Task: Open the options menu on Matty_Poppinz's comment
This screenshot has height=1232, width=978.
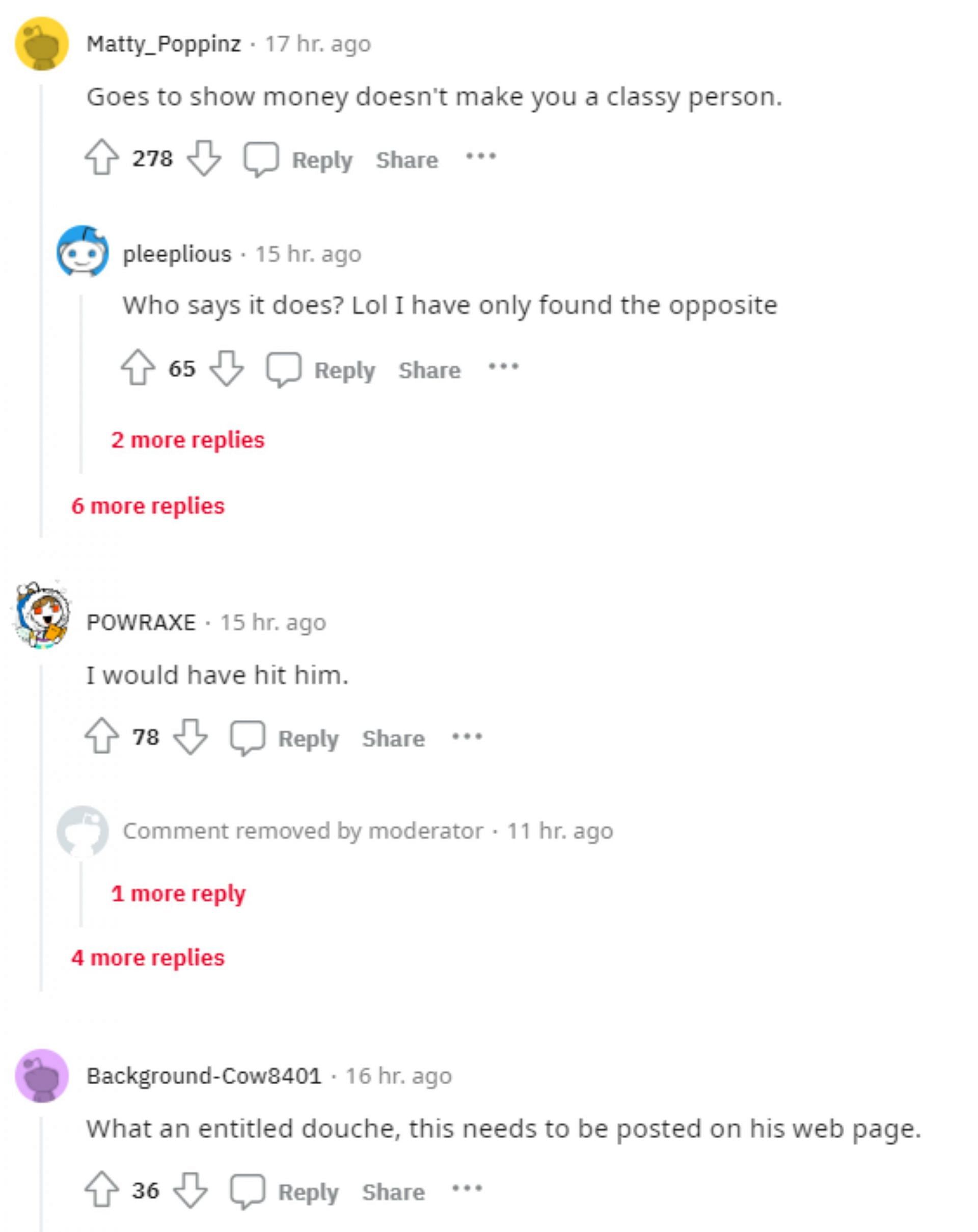Action: (x=481, y=156)
